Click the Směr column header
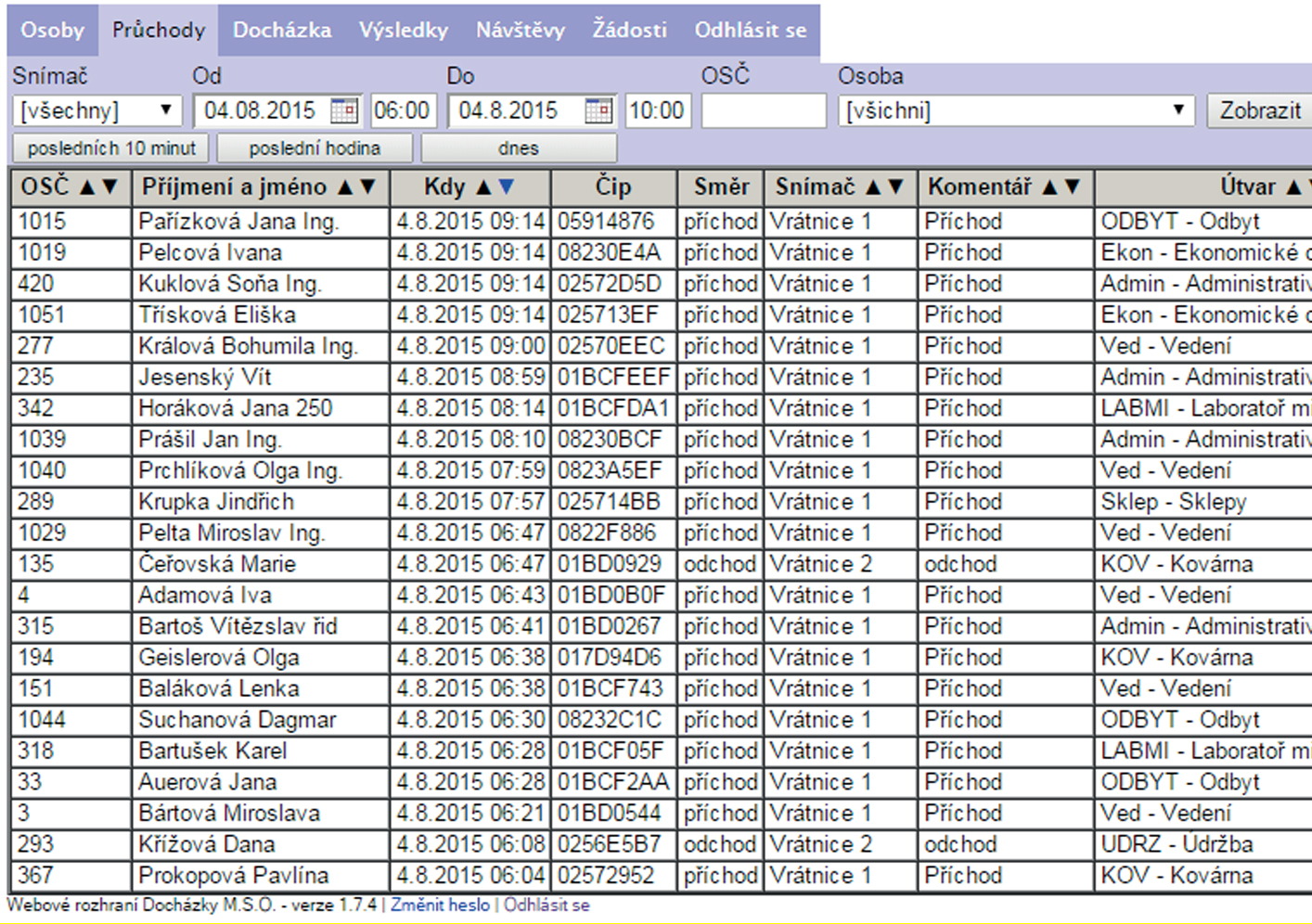The width and height of the screenshot is (1312, 924). coord(721,187)
